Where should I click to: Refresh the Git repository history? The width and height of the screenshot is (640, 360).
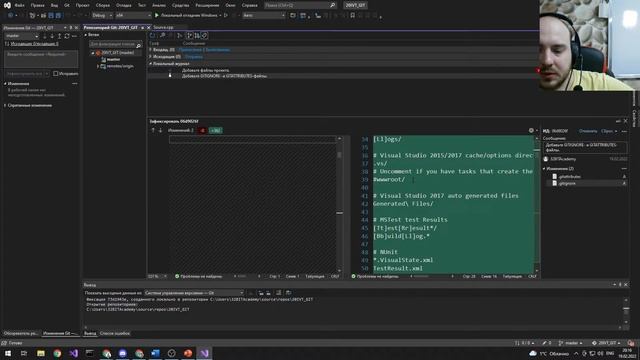coord(153,36)
